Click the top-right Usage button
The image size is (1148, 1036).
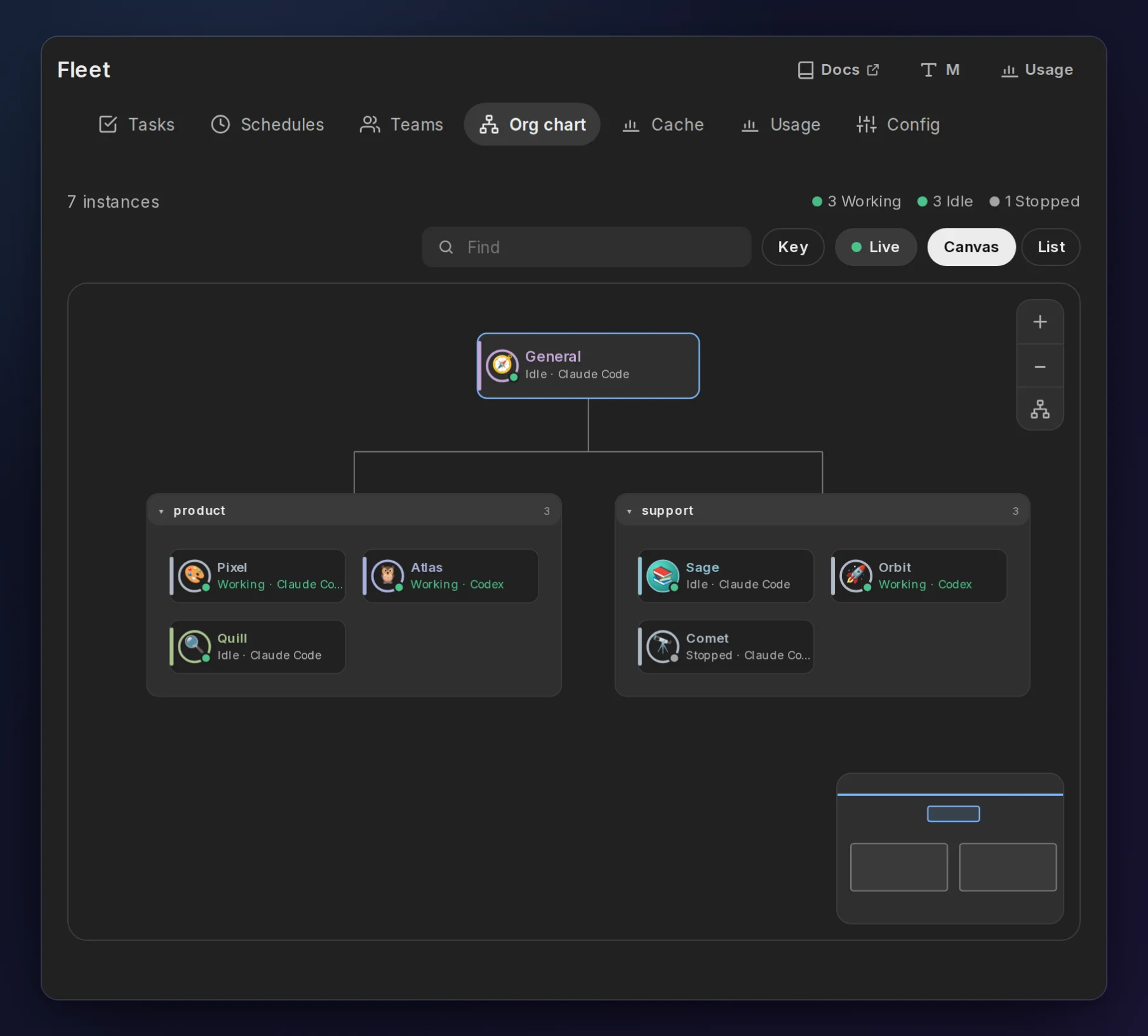(1037, 70)
